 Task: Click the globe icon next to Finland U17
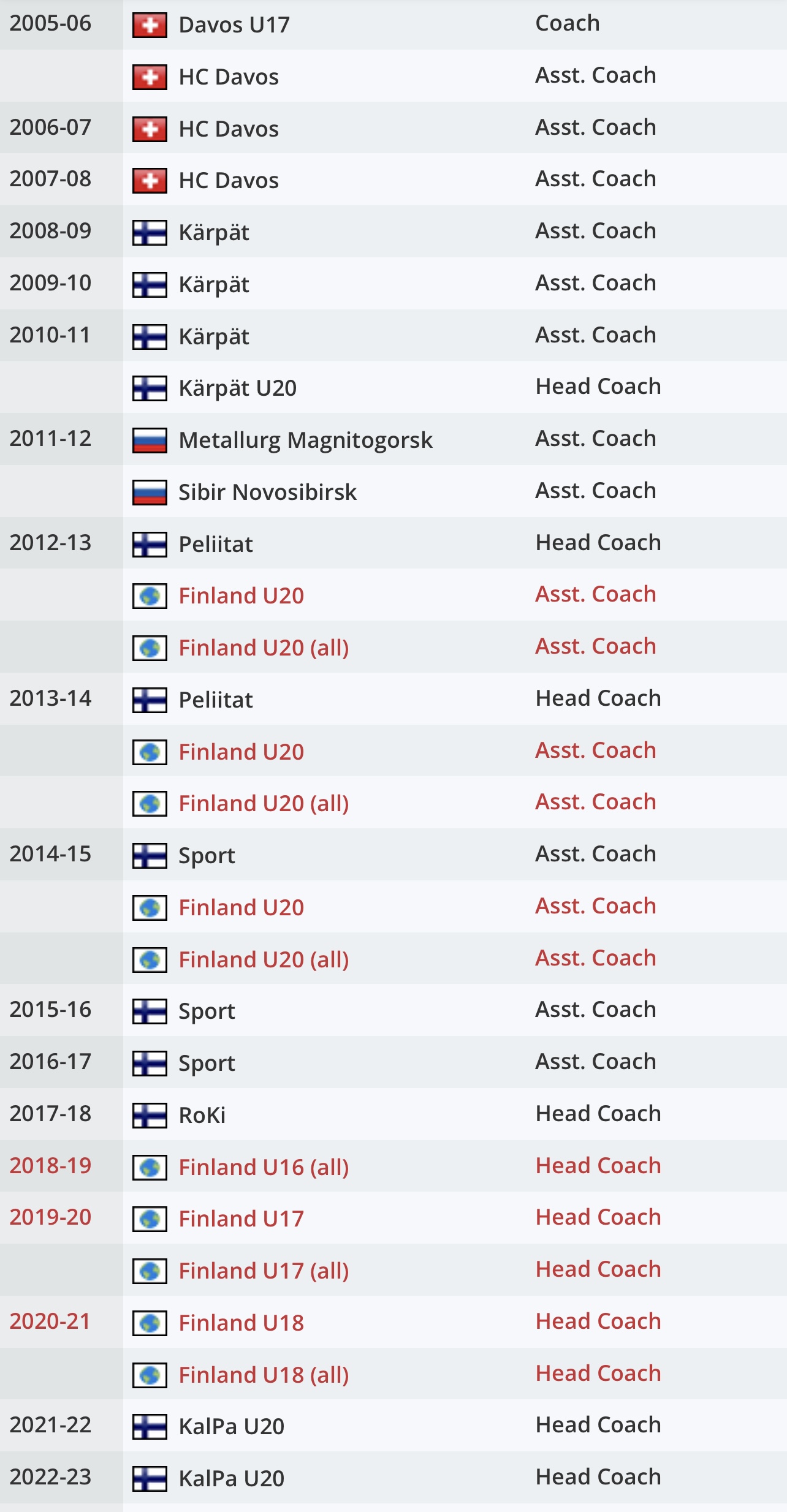pos(150,1219)
